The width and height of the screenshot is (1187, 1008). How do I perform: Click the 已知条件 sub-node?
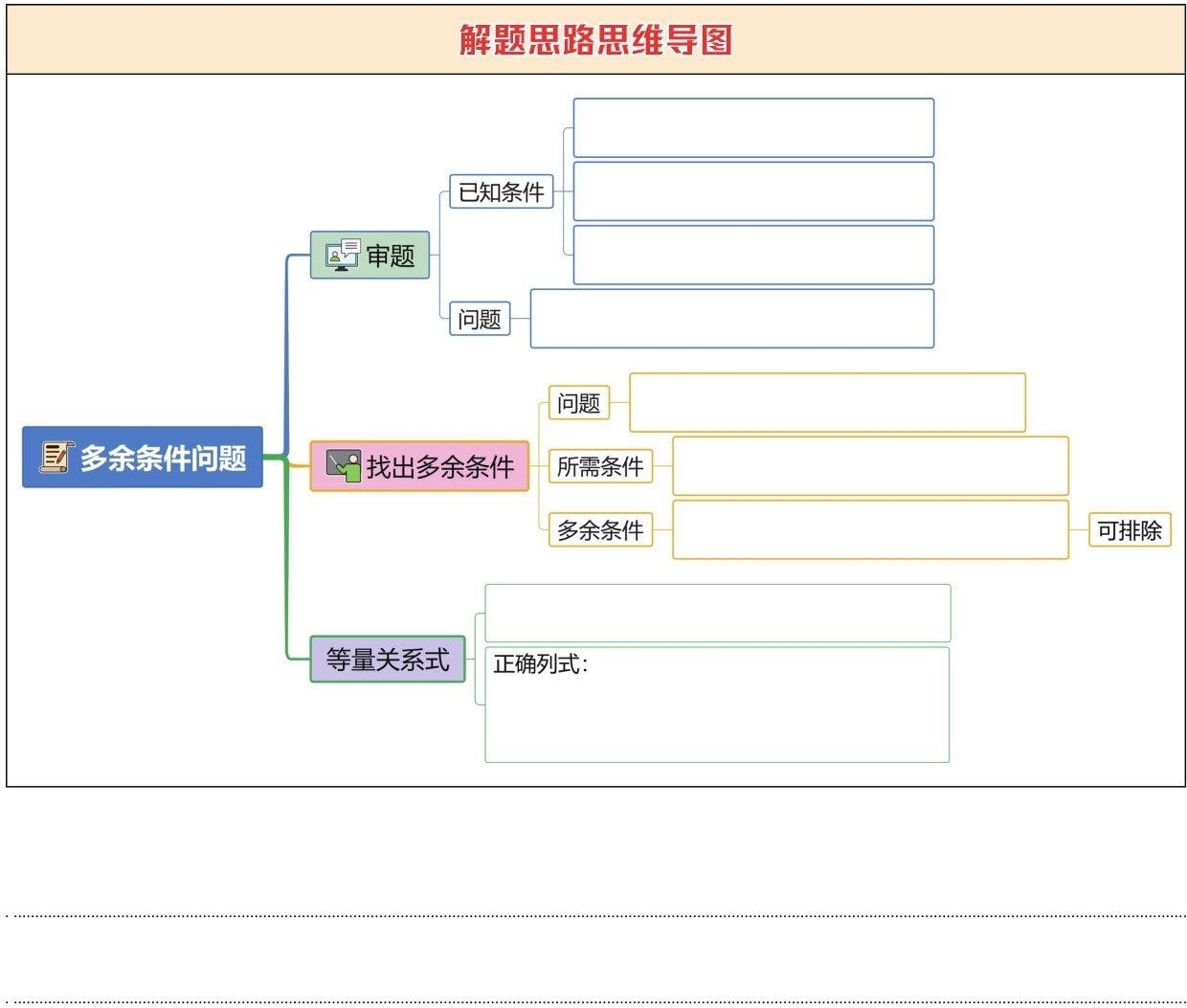click(x=501, y=192)
